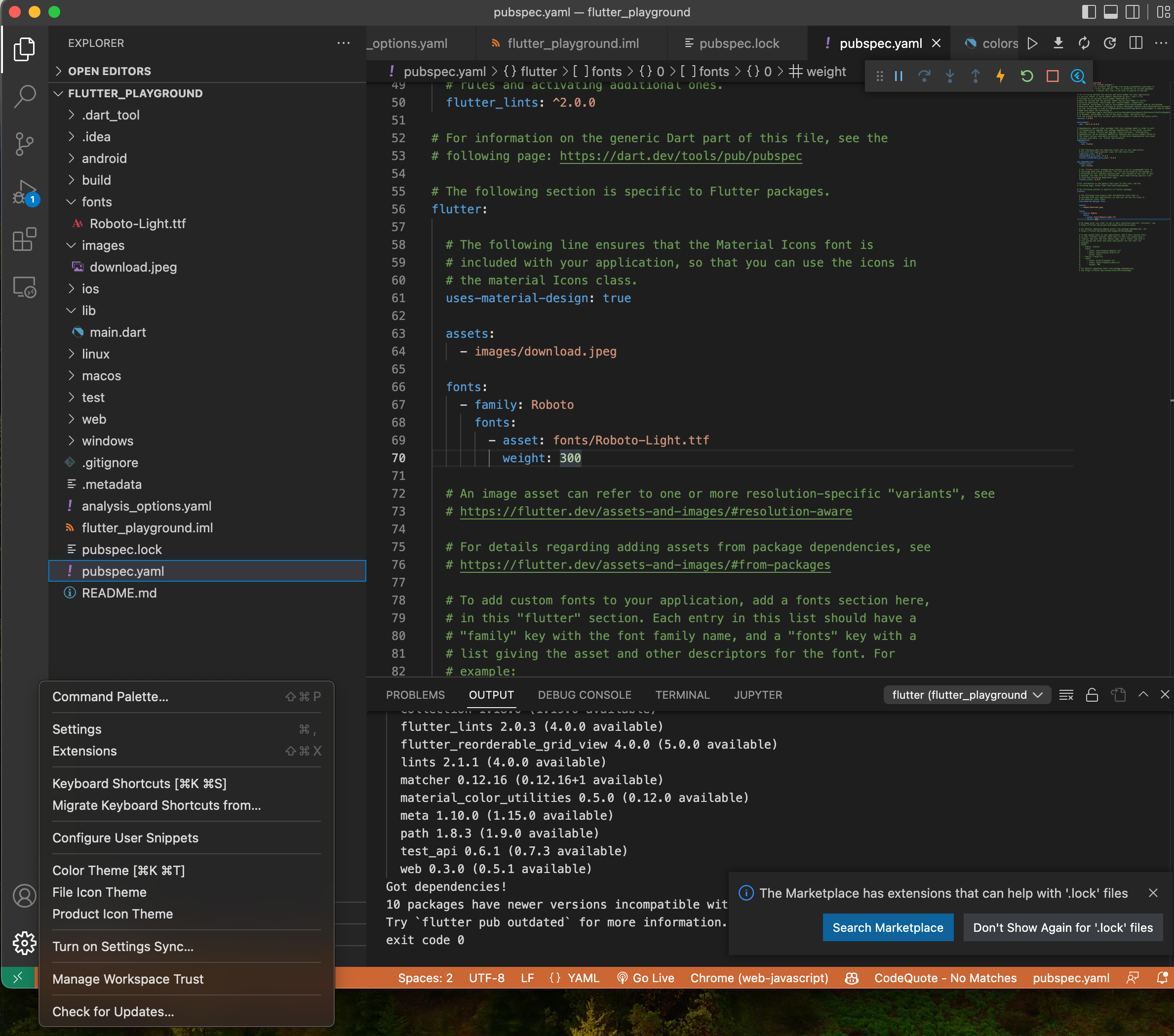
Task: Open the Dart DevTools inspector icon
Action: tap(1078, 76)
